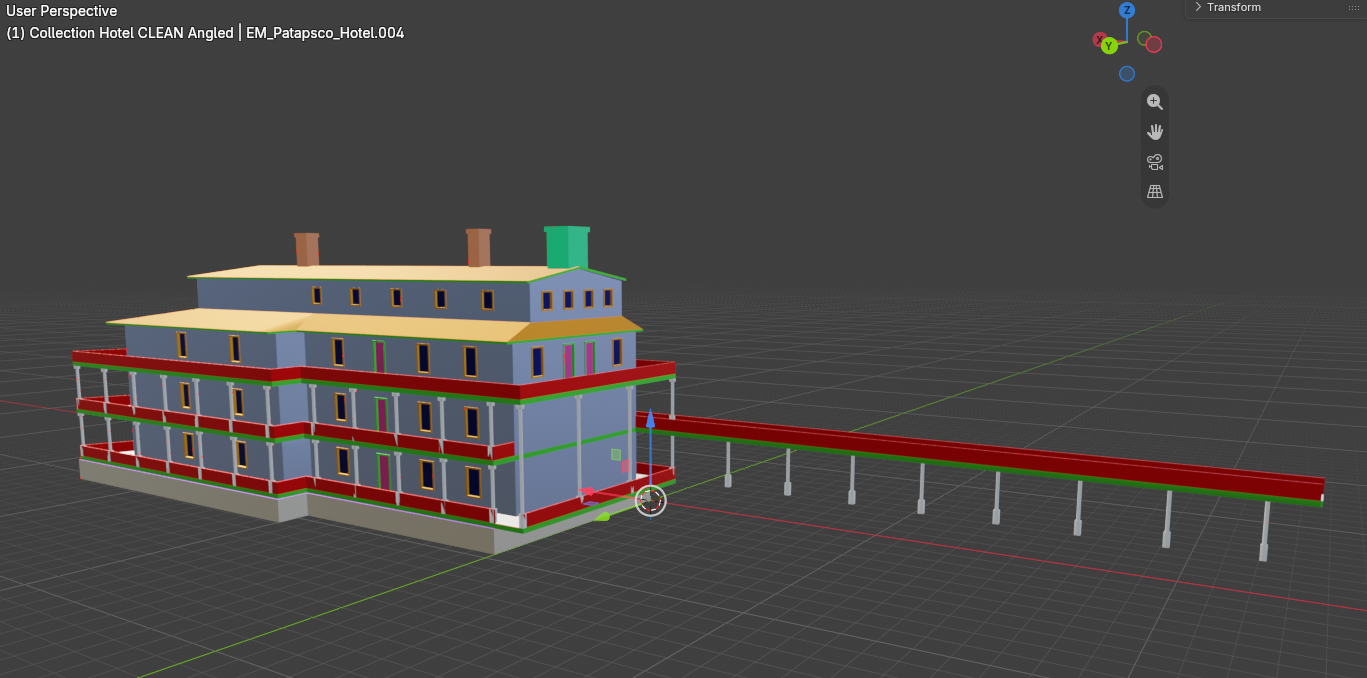Click the Zoom in/out viewport icon

pos(1155,102)
